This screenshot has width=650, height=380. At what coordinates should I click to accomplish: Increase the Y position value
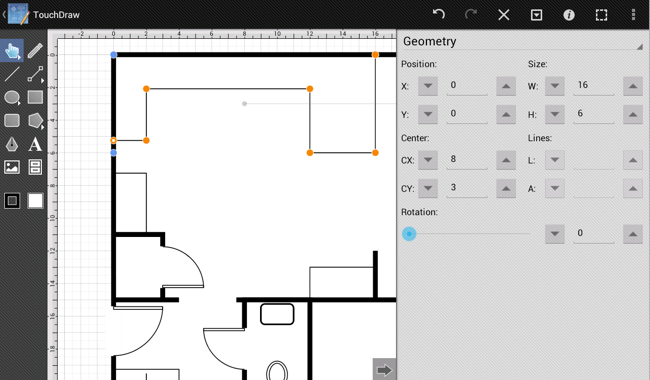(506, 114)
